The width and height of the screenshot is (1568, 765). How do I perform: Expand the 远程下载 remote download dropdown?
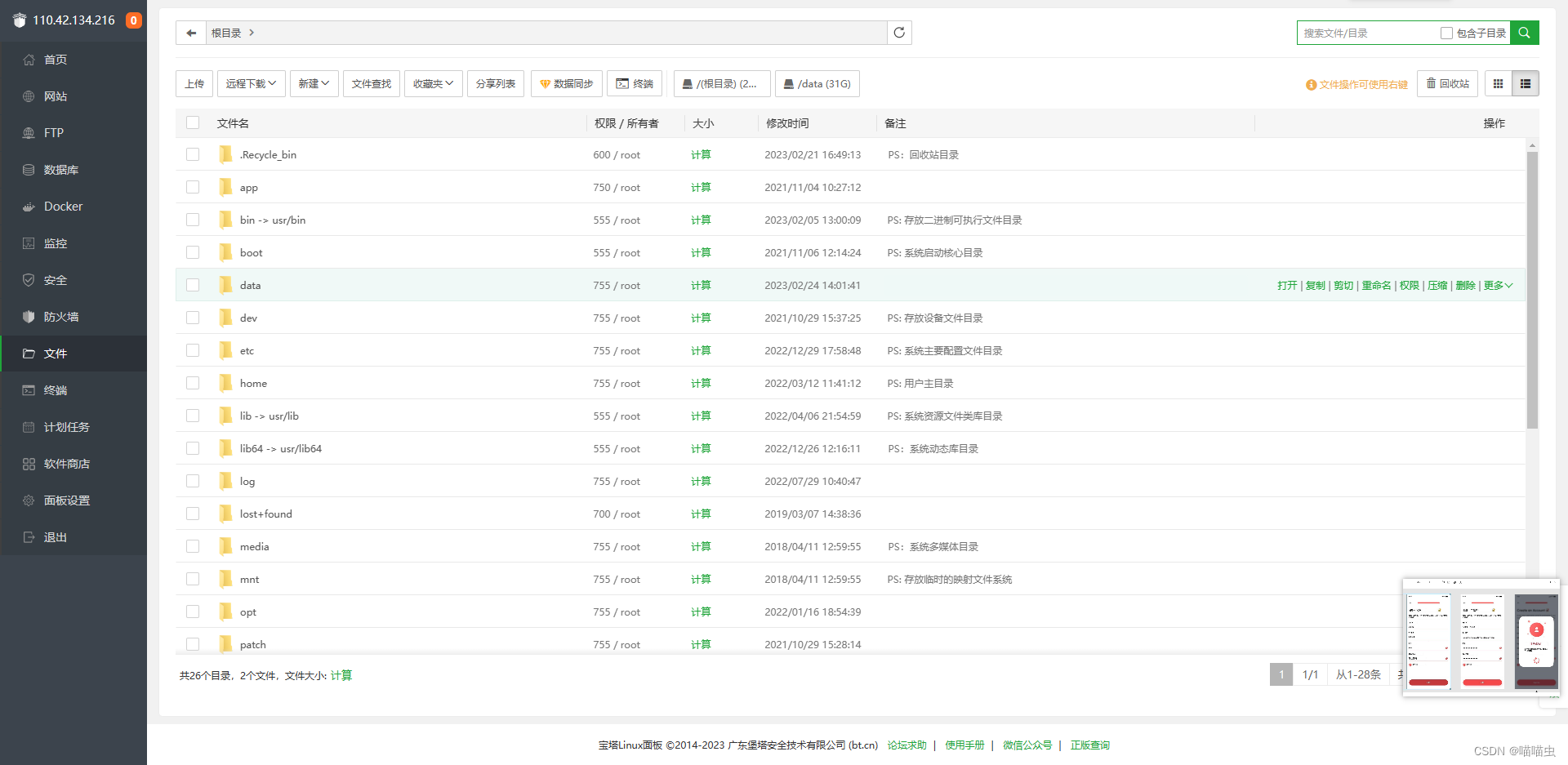coord(252,83)
